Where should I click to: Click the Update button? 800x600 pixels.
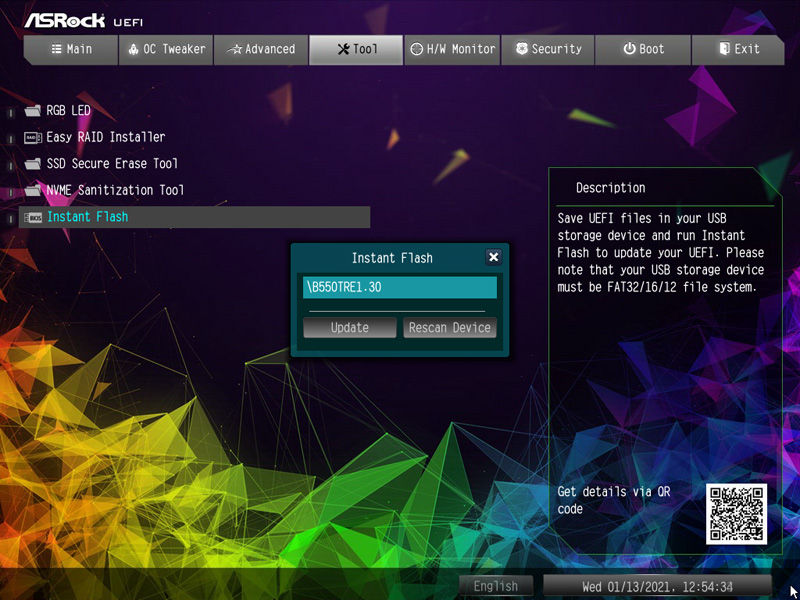click(349, 328)
